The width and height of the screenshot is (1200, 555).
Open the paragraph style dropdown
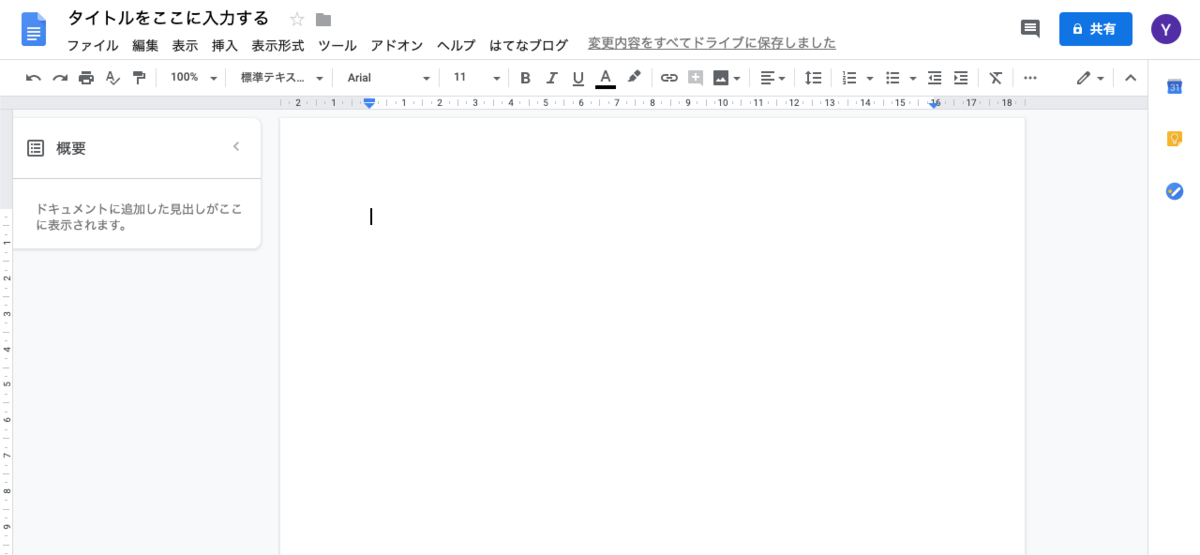click(x=283, y=78)
